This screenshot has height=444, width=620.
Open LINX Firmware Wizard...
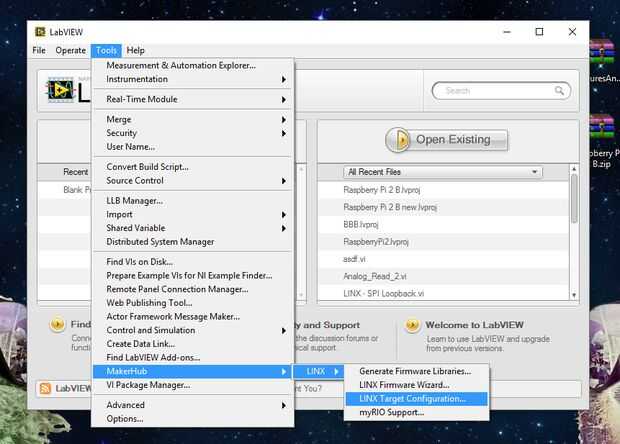[x=416, y=385]
